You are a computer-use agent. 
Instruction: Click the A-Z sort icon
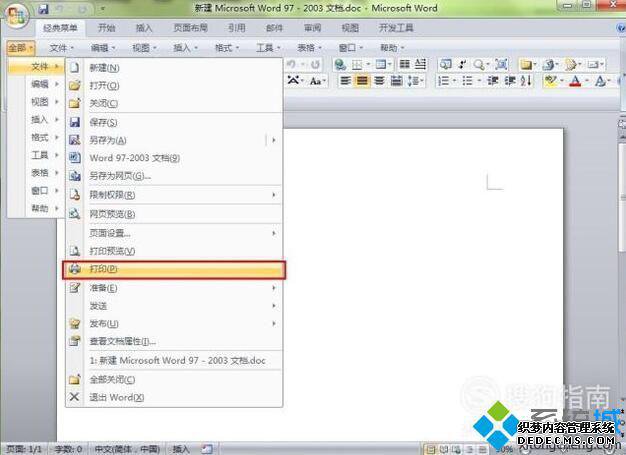click(526, 81)
